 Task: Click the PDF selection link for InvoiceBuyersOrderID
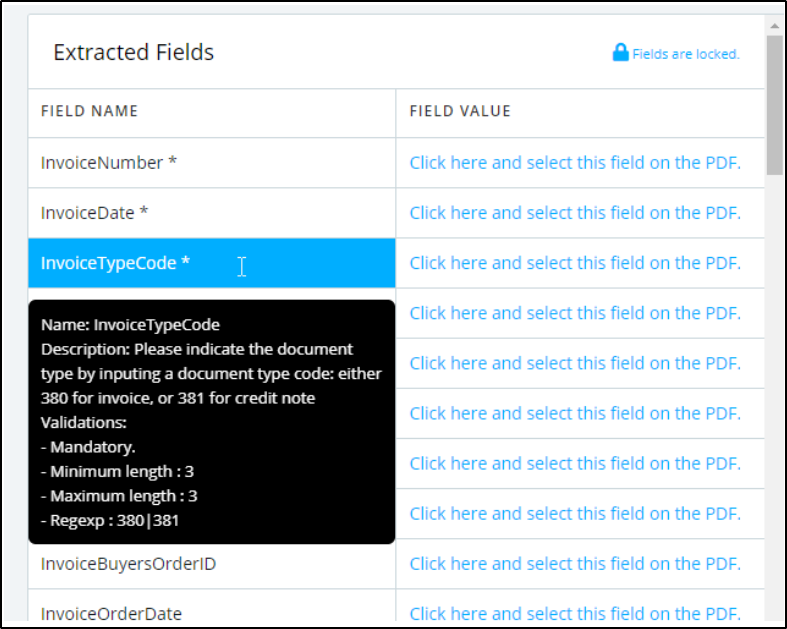tap(575, 564)
